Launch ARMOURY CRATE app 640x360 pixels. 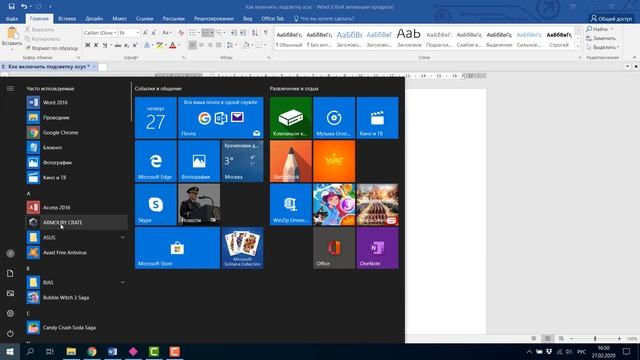pyautogui.click(x=77, y=222)
